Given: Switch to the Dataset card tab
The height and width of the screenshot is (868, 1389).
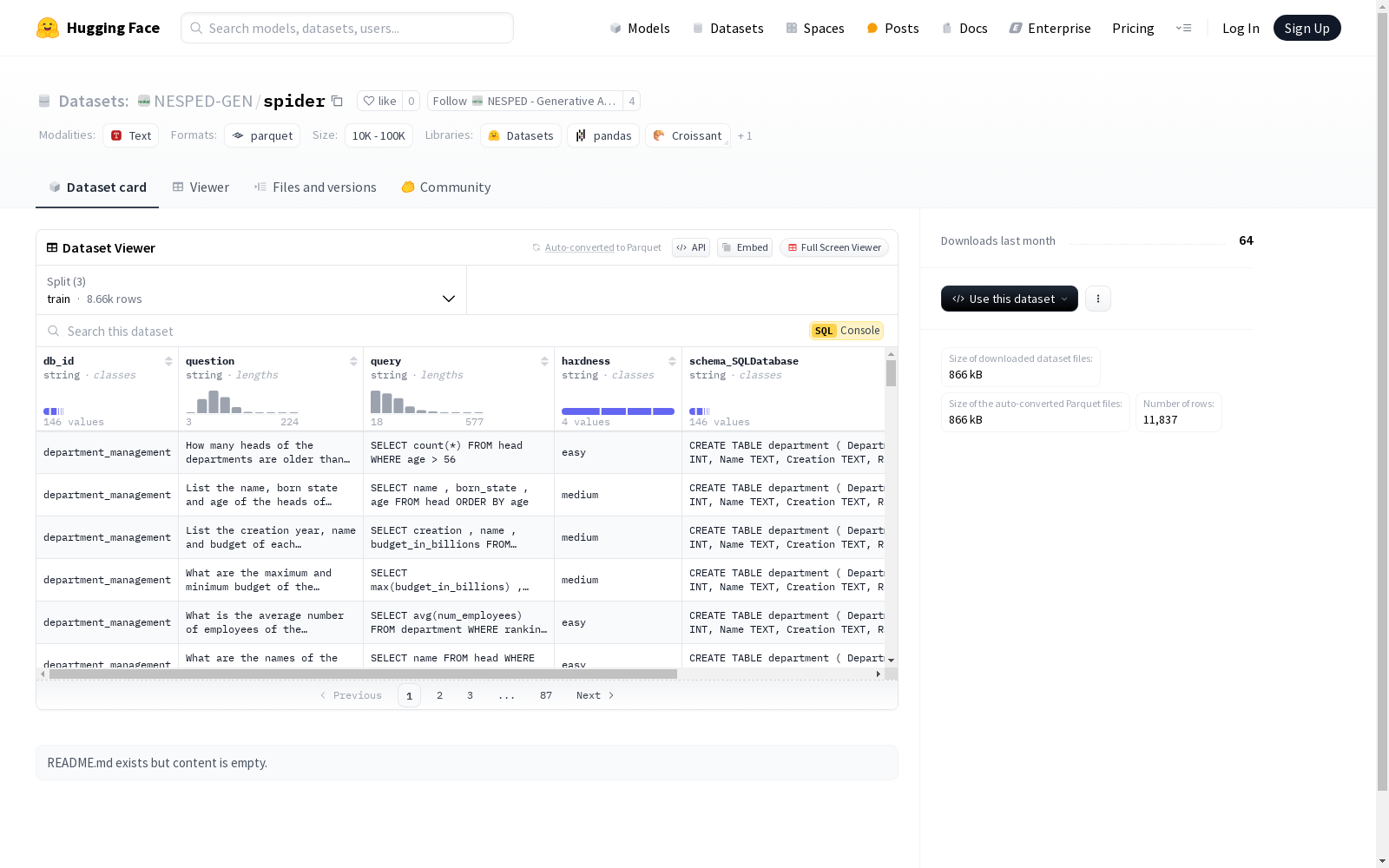Looking at the screenshot, I should 97,187.
